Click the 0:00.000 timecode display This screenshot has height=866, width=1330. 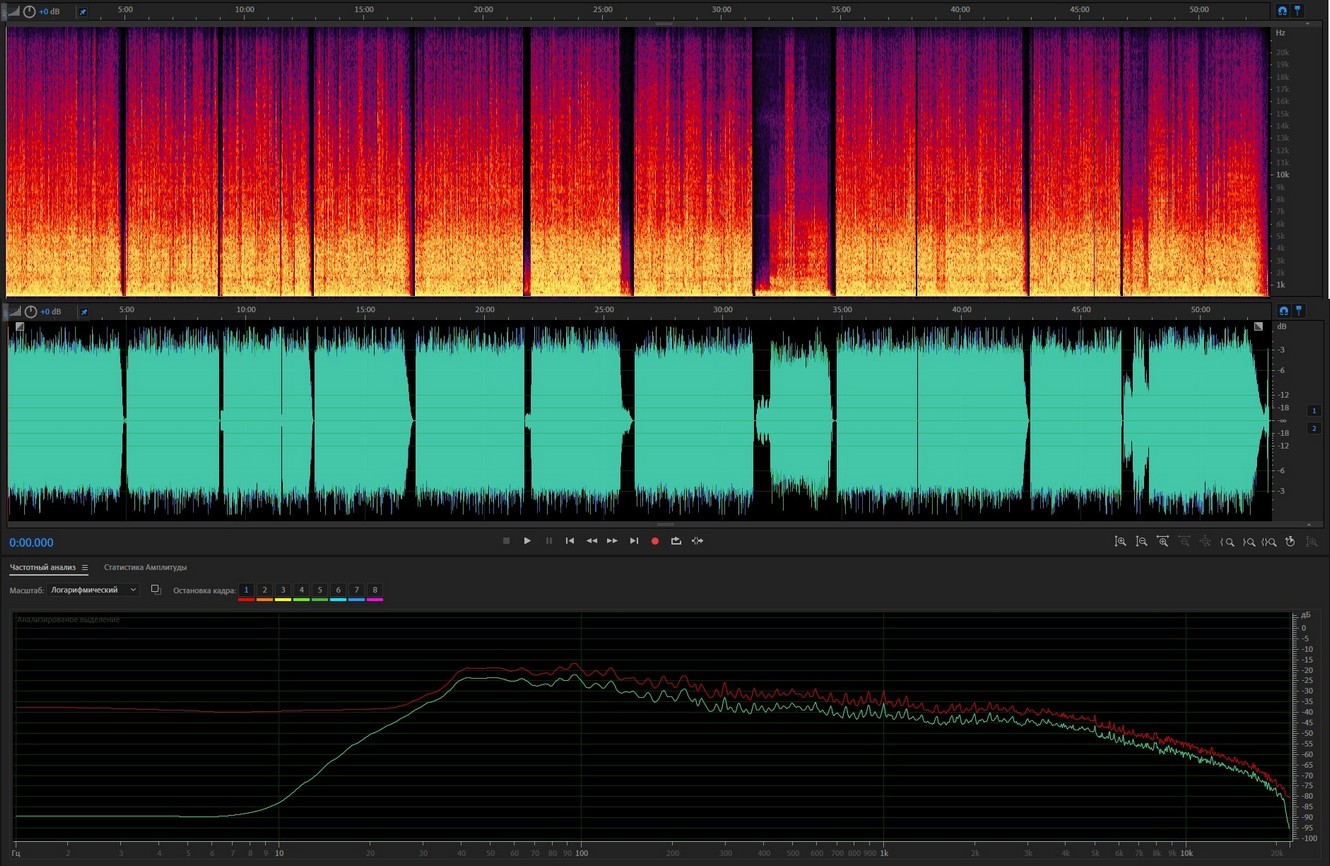pyautogui.click(x=32, y=542)
